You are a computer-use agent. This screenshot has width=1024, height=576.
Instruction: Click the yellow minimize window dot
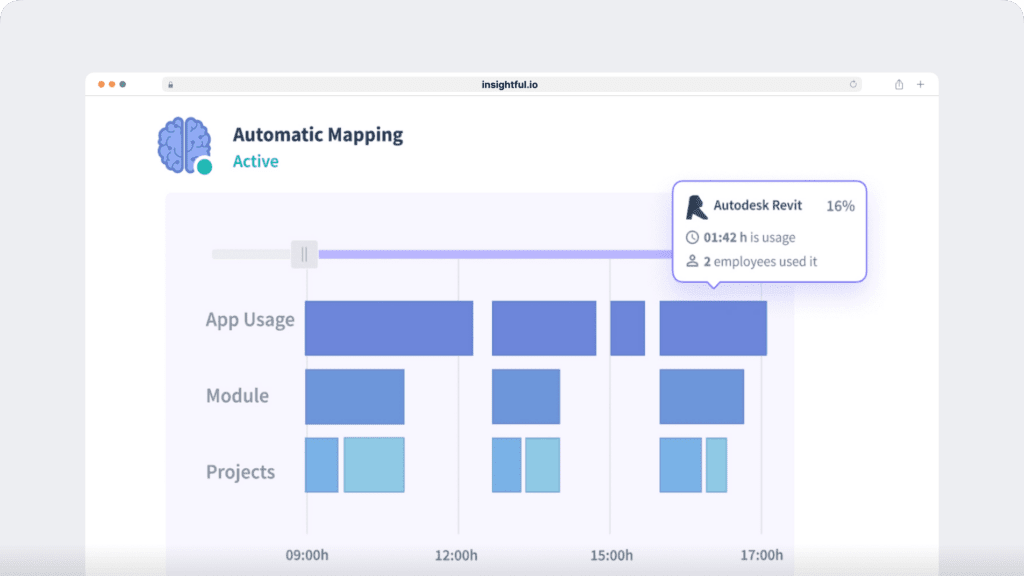(x=112, y=84)
